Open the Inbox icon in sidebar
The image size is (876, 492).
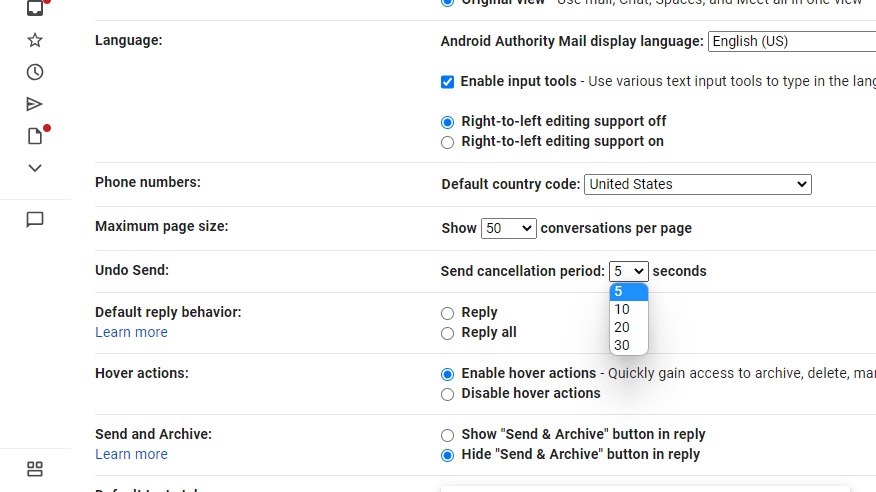coord(35,8)
